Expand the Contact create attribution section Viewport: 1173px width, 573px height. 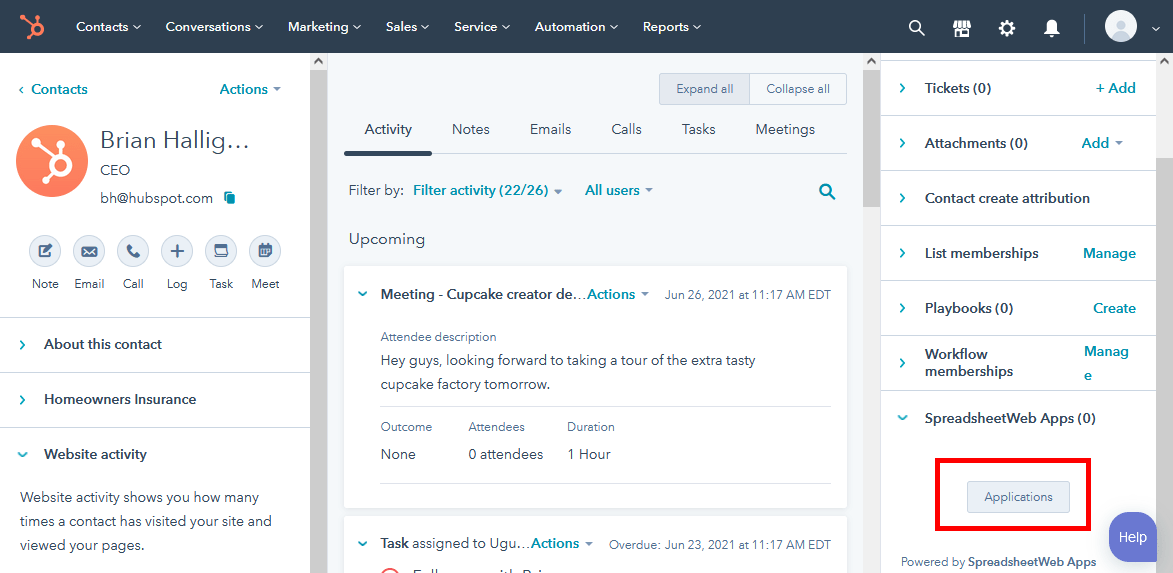(903, 198)
